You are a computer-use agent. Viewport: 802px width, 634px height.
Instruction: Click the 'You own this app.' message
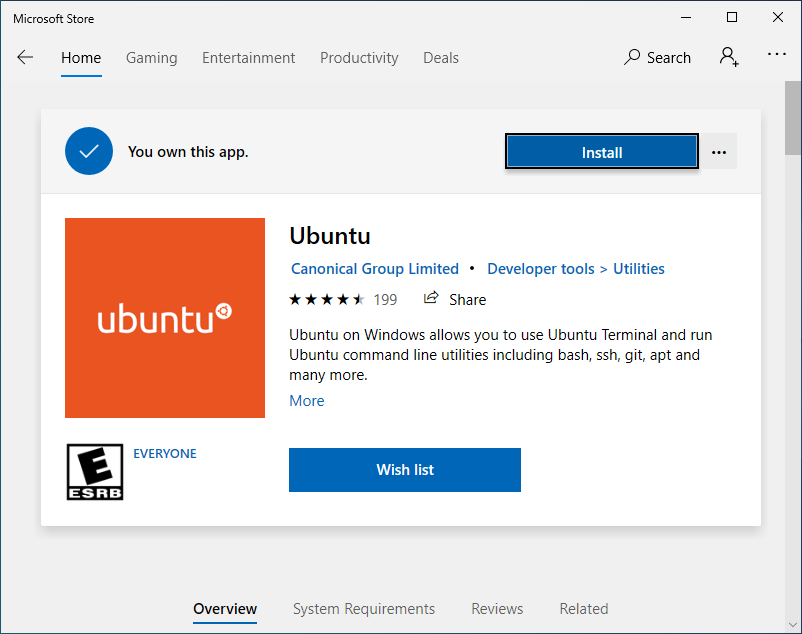(x=188, y=152)
